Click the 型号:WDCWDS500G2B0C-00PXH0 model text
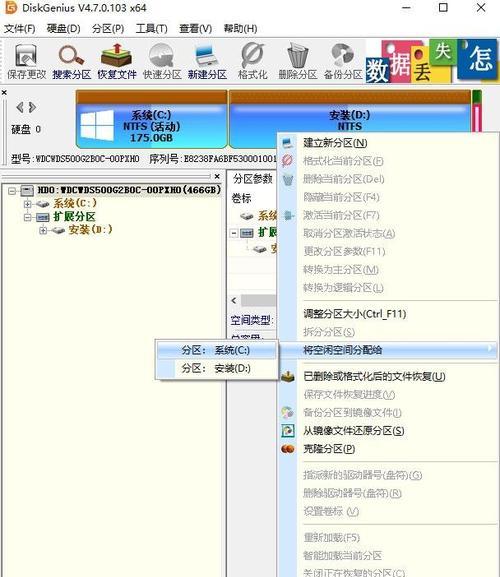The height and width of the screenshot is (577, 500). click(75, 159)
